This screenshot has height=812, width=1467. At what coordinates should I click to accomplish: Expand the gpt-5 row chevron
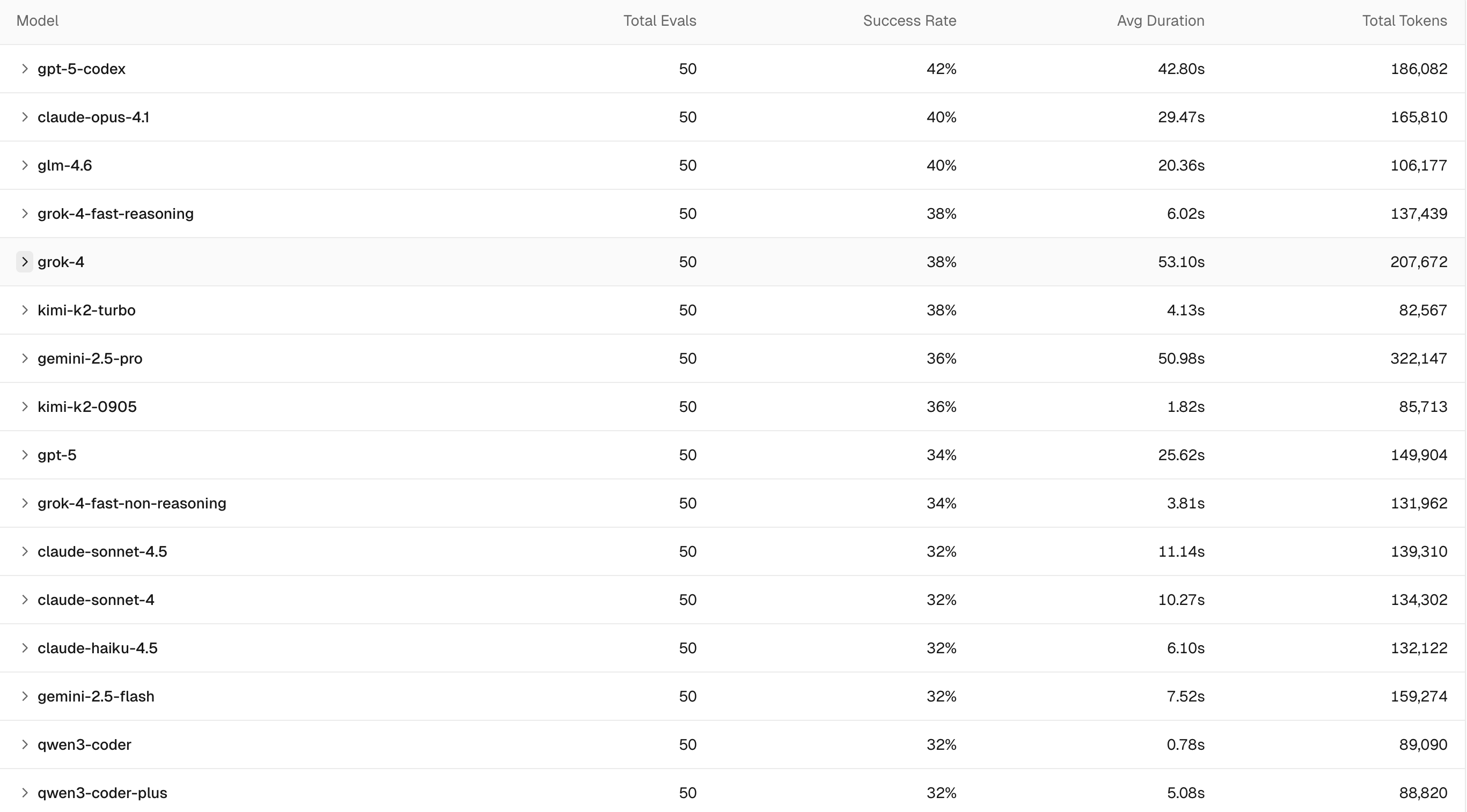pyautogui.click(x=25, y=455)
